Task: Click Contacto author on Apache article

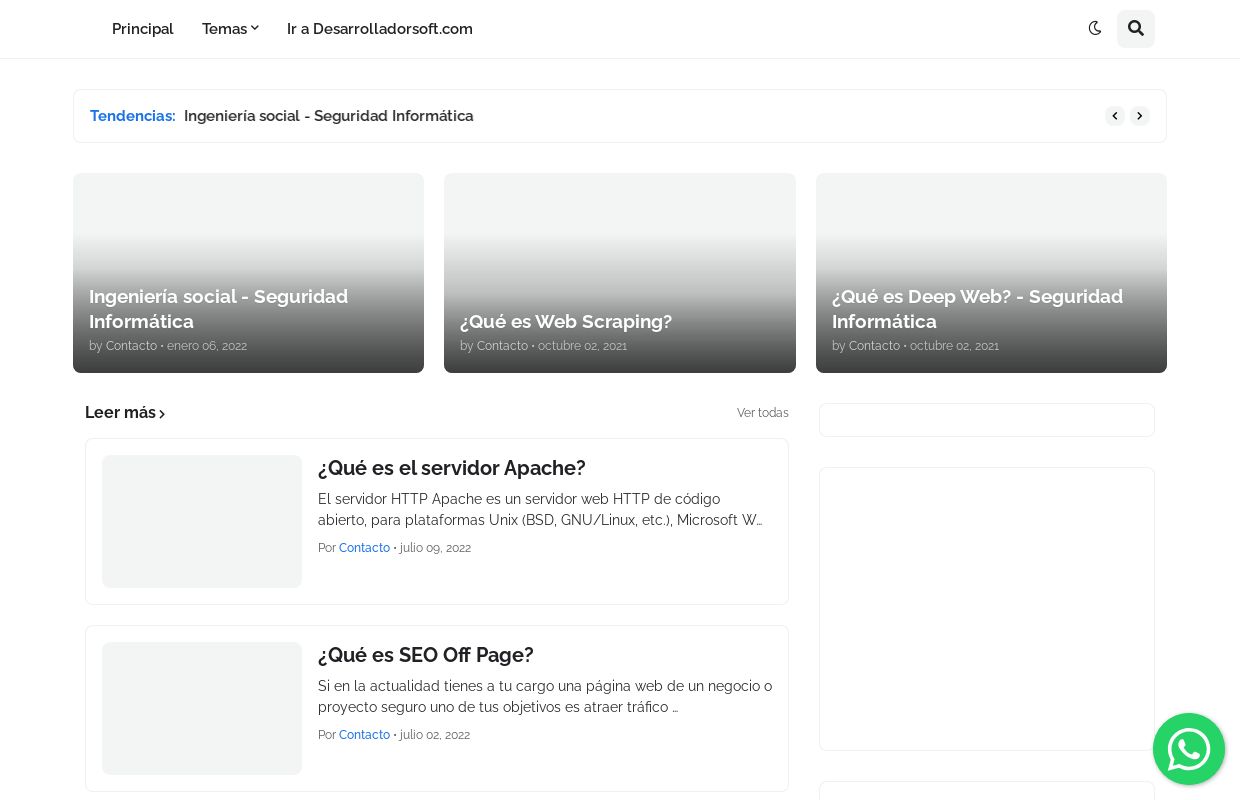Action: [x=364, y=548]
